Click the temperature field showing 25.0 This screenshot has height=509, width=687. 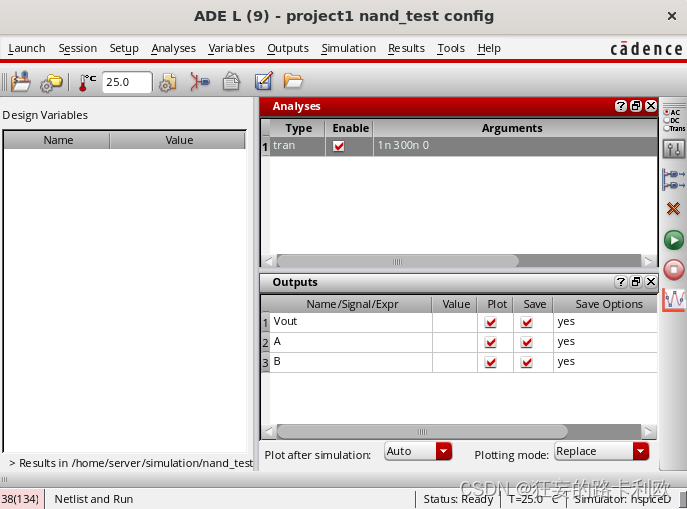click(x=127, y=82)
